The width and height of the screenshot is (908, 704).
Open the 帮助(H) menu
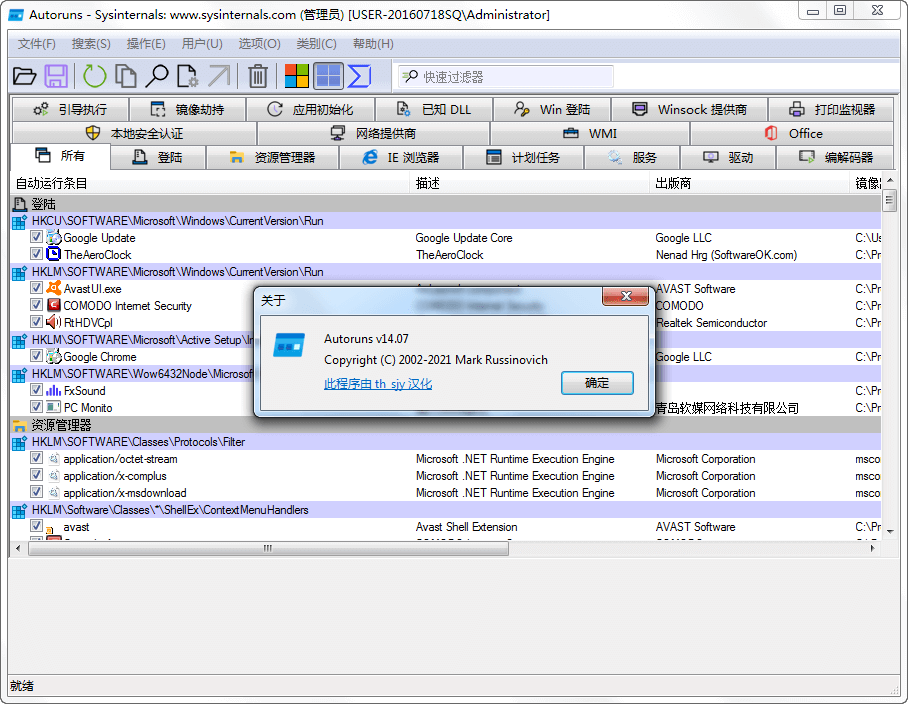(373, 44)
